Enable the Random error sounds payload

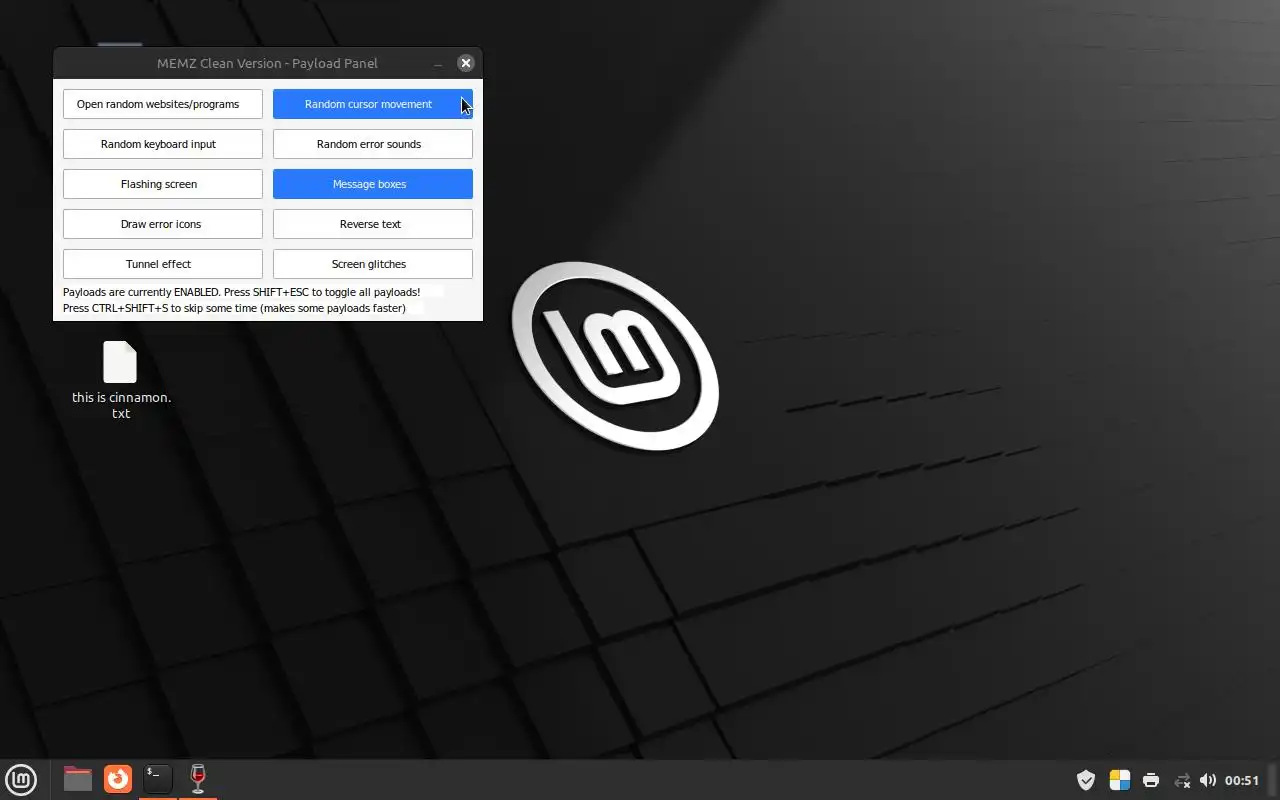pyautogui.click(x=372, y=144)
